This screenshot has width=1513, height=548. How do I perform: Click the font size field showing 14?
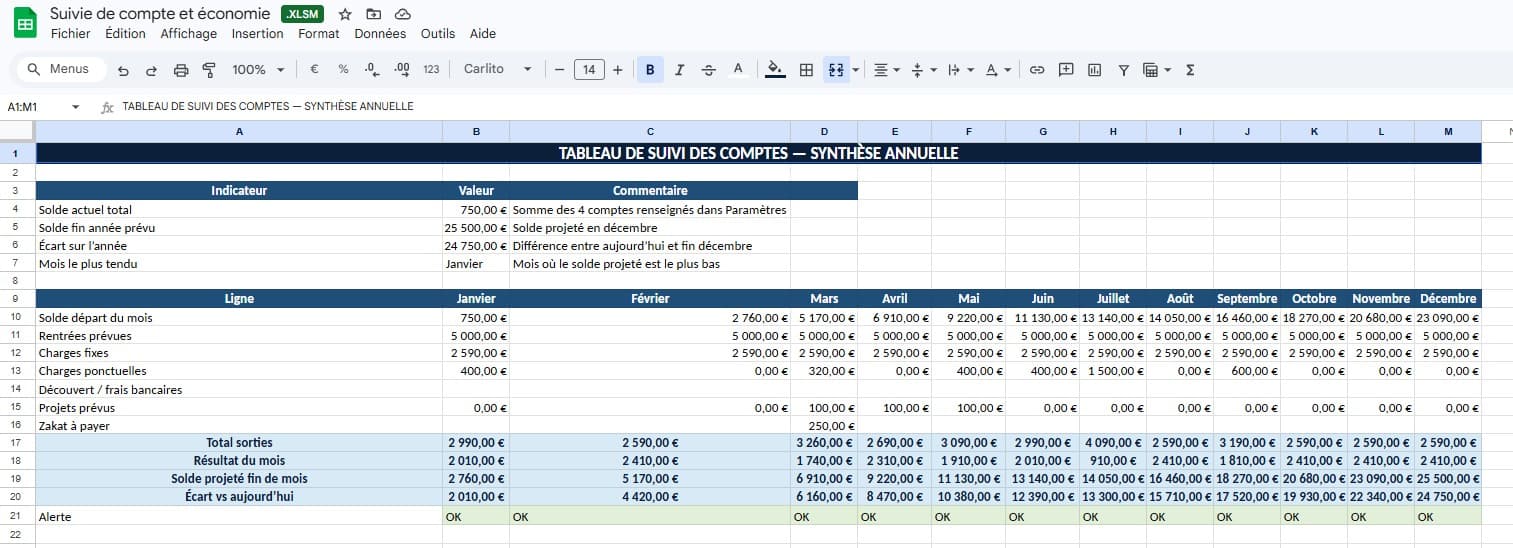[x=589, y=70]
